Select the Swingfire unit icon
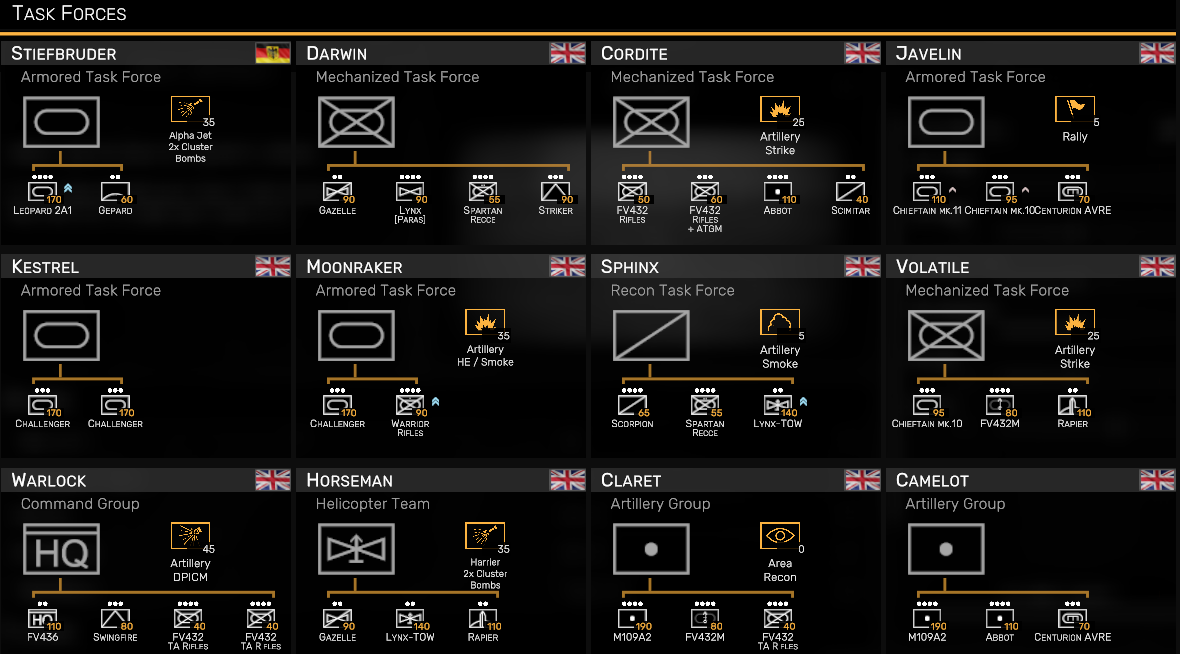The width and height of the screenshot is (1180, 654). point(114,619)
